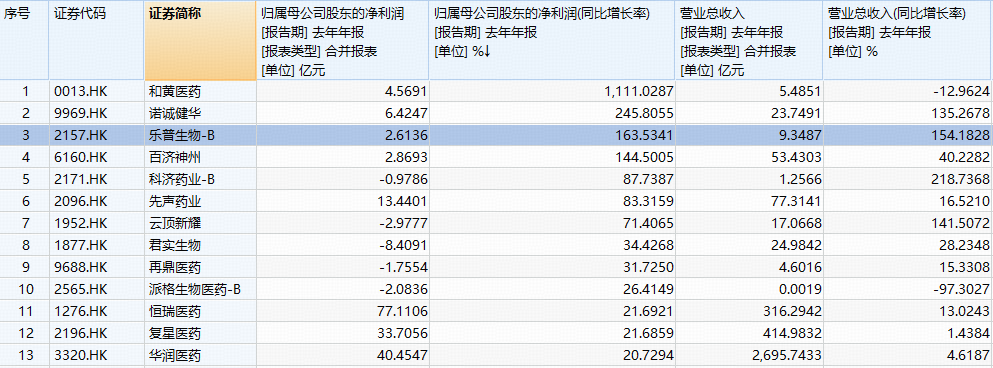This screenshot has height=368, width=993.
Task: Select stock code 1877.HK
Action: pyautogui.click(x=80, y=246)
